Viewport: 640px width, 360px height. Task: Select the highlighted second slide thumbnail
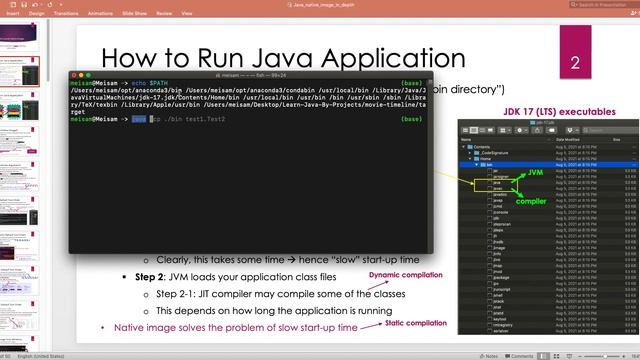click(x=19, y=72)
